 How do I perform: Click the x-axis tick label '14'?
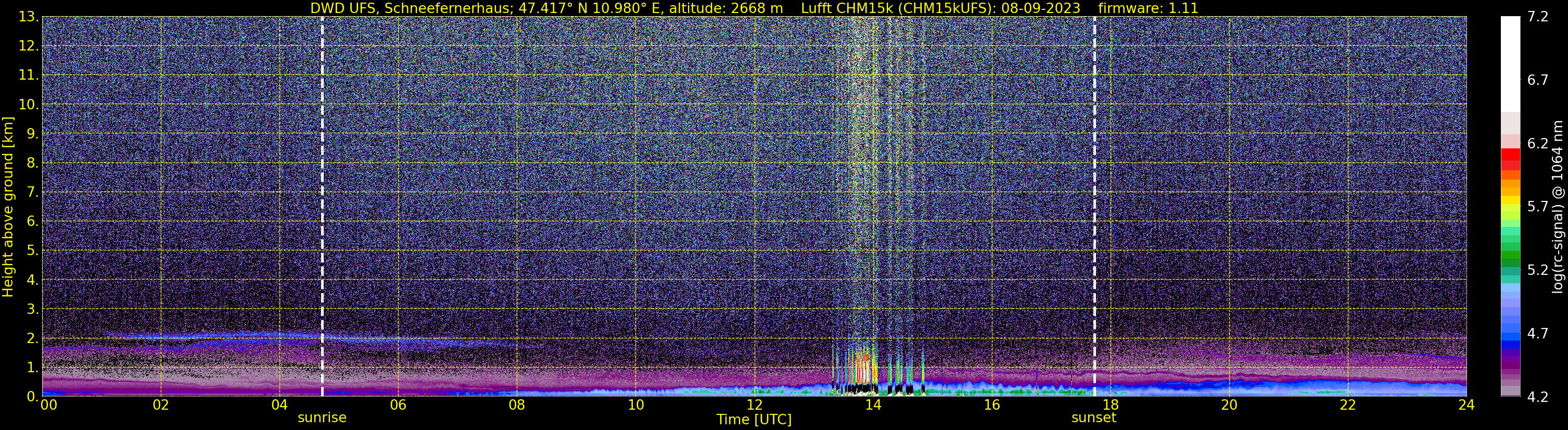pos(873,406)
